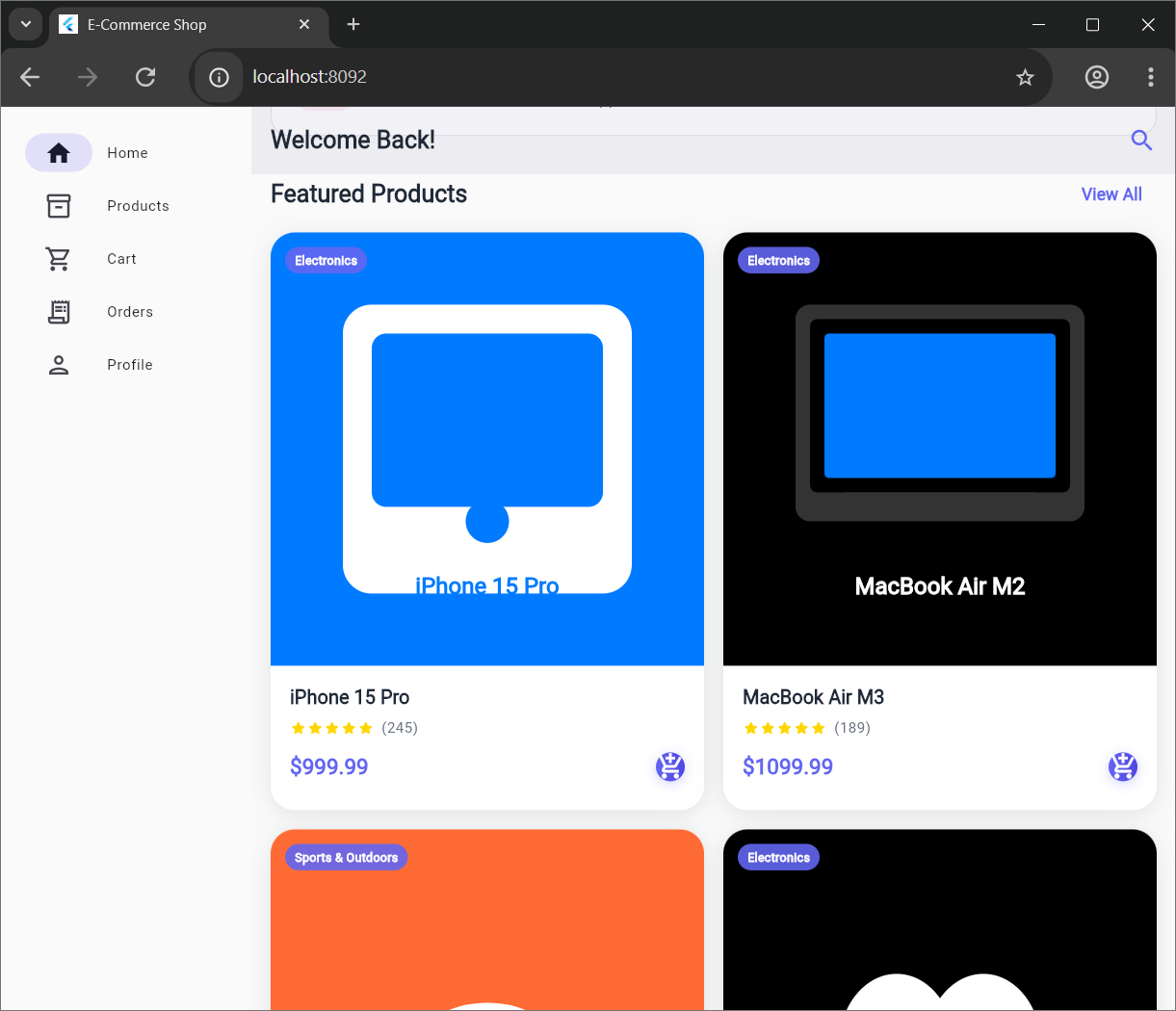Viewport: 1176px width, 1011px height.
Task: Open Orders using the receipt icon
Action: pyautogui.click(x=59, y=311)
